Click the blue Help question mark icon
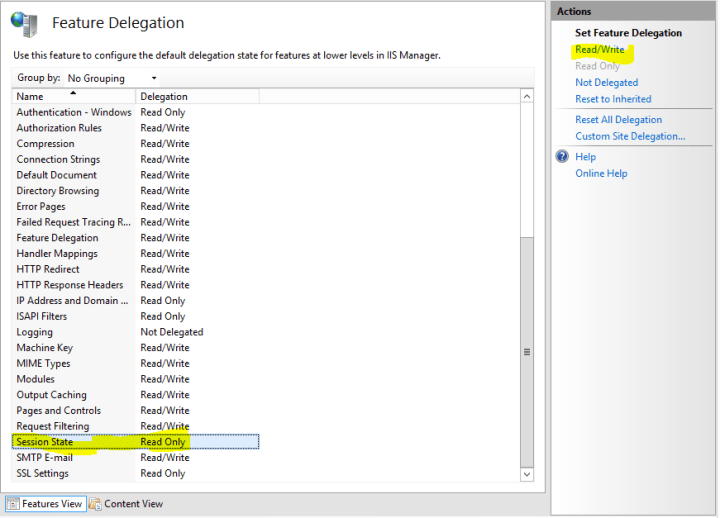This screenshot has height=518, width=720. pyautogui.click(x=562, y=157)
